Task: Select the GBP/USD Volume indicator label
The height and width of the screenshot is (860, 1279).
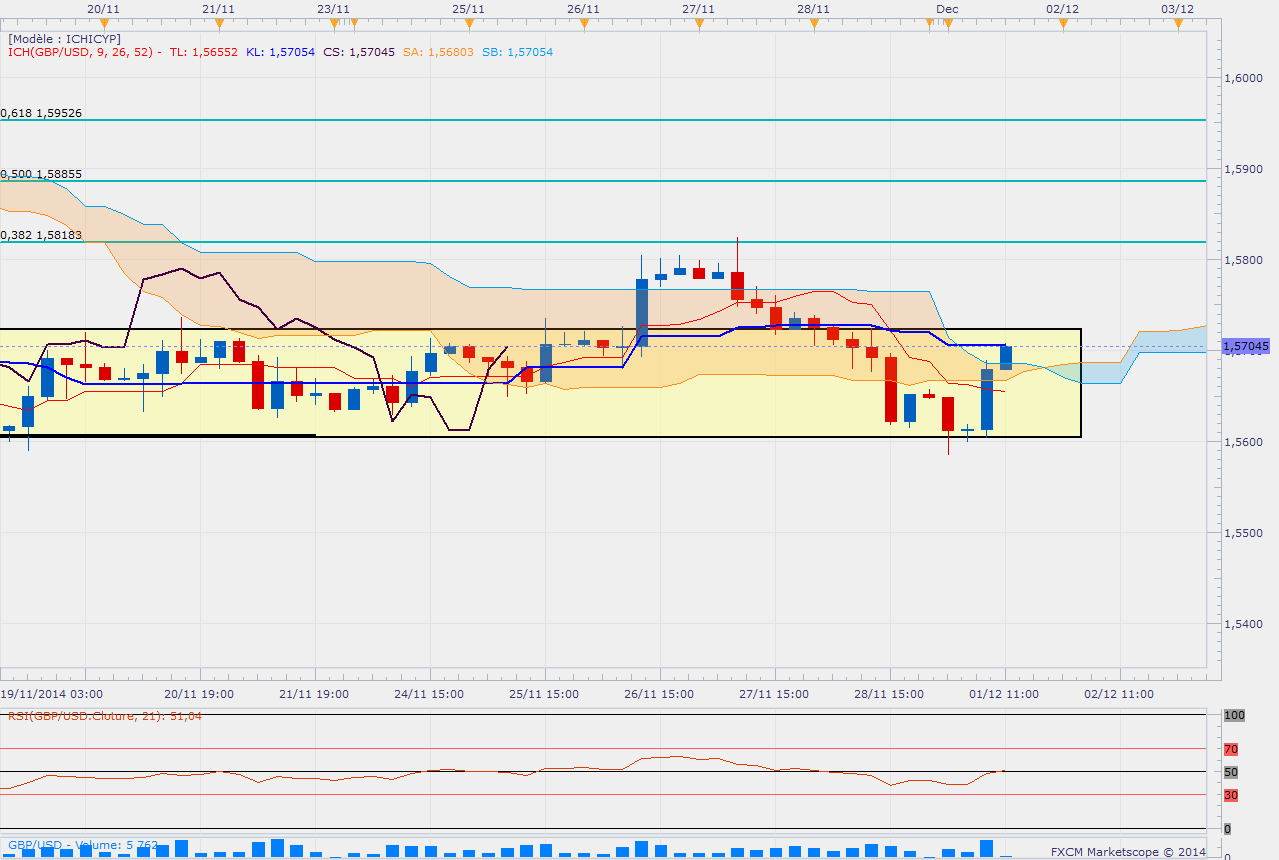Action: [x=81, y=845]
